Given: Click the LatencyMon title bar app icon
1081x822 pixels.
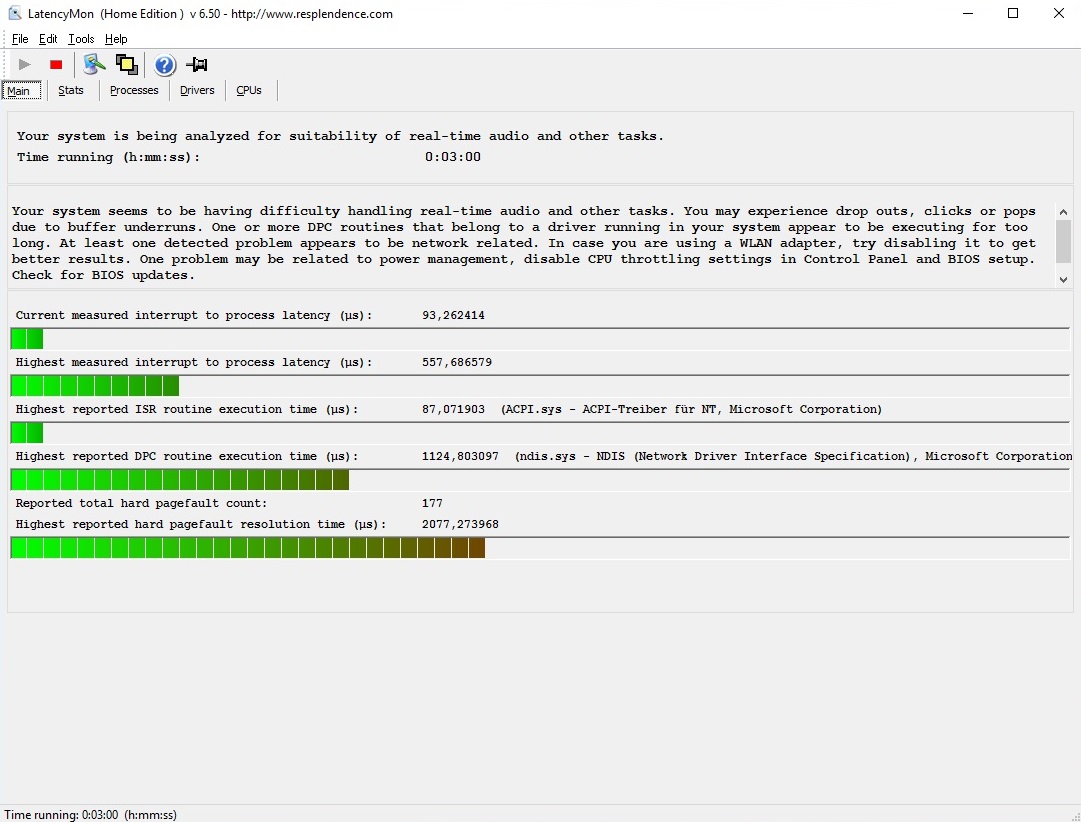Looking at the screenshot, I should [14, 13].
